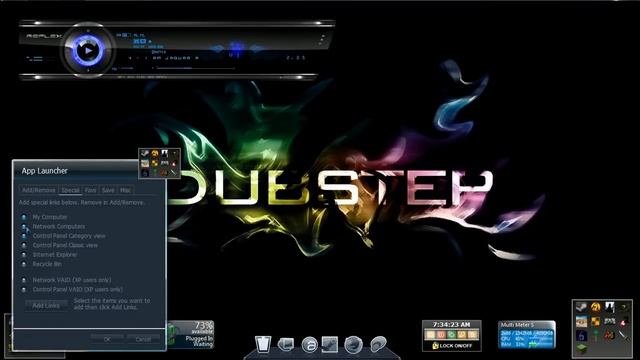The width and height of the screenshot is (640, 360).
Task: Launch orange Half-Life lambda icon in large launcher grid
Action: 596,307
